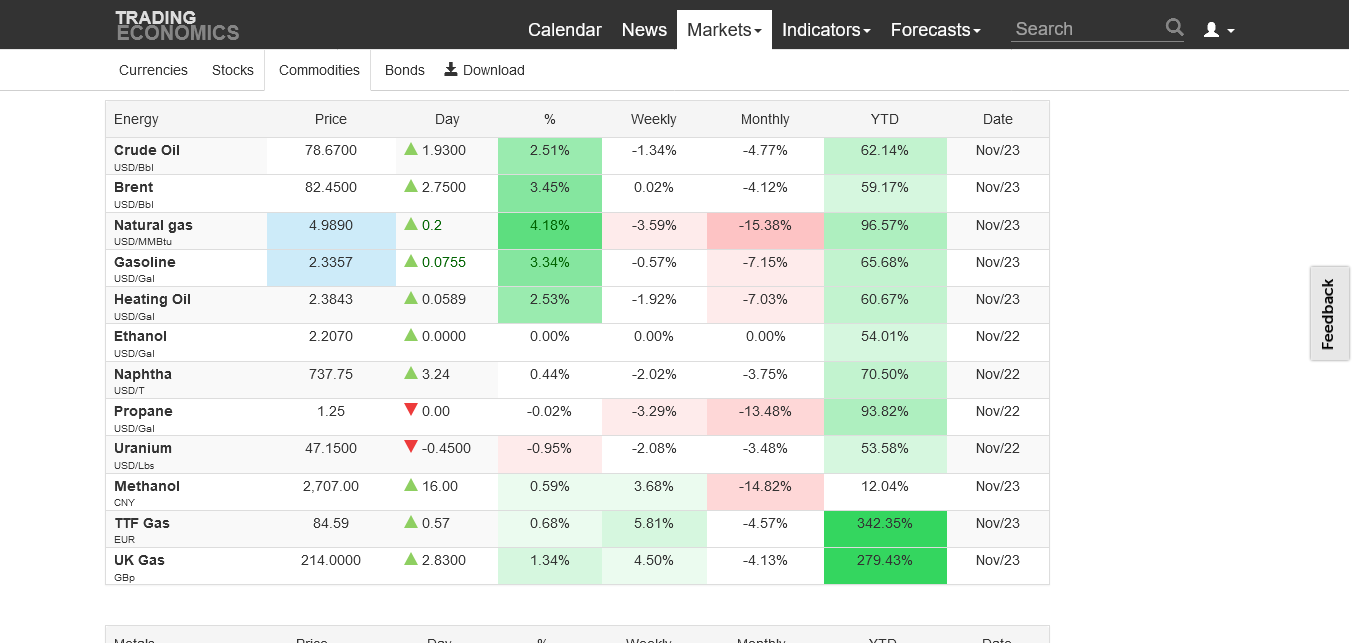Expand the Indicators dropdown menu

click(825, 30)
